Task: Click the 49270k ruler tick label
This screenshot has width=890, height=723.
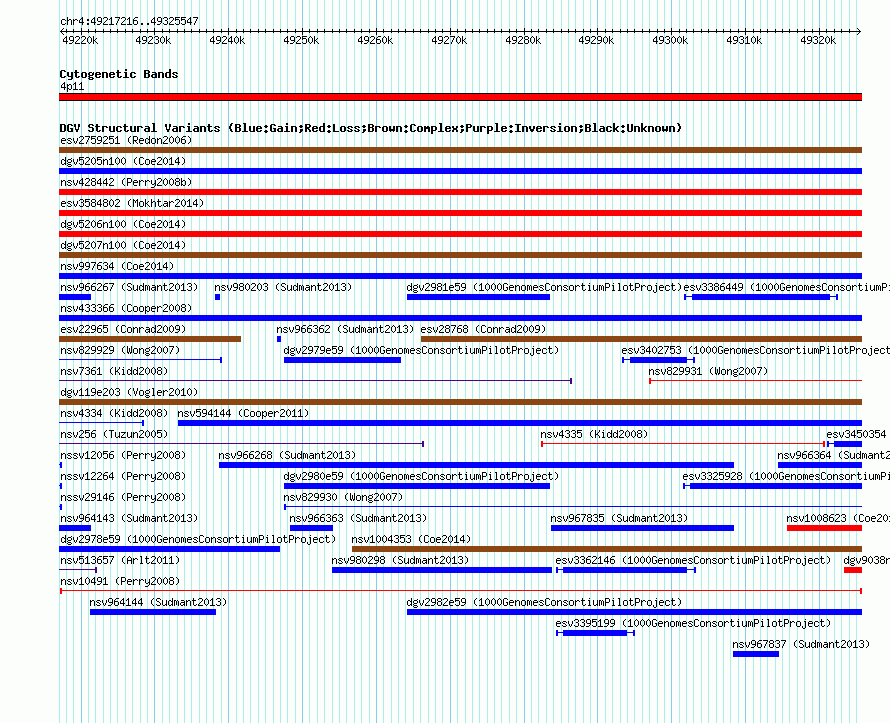Action: click(449, 40)
